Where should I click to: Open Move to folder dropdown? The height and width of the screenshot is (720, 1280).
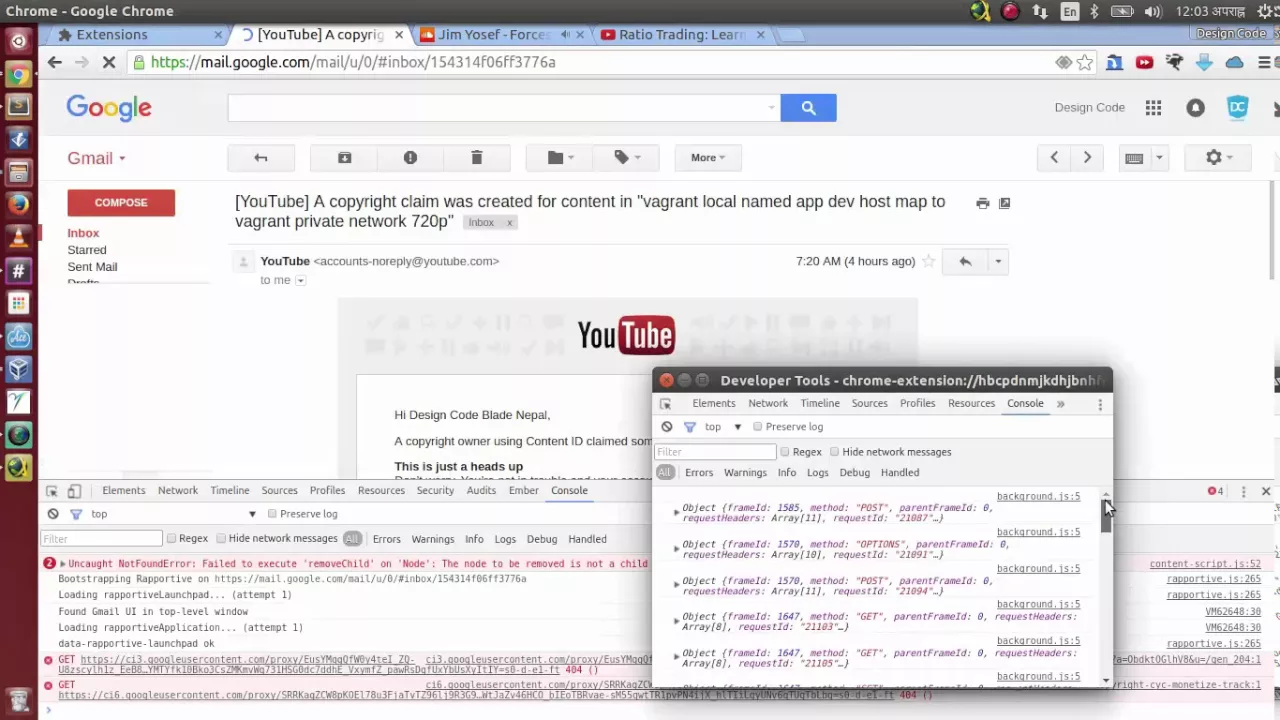point(561,157)
